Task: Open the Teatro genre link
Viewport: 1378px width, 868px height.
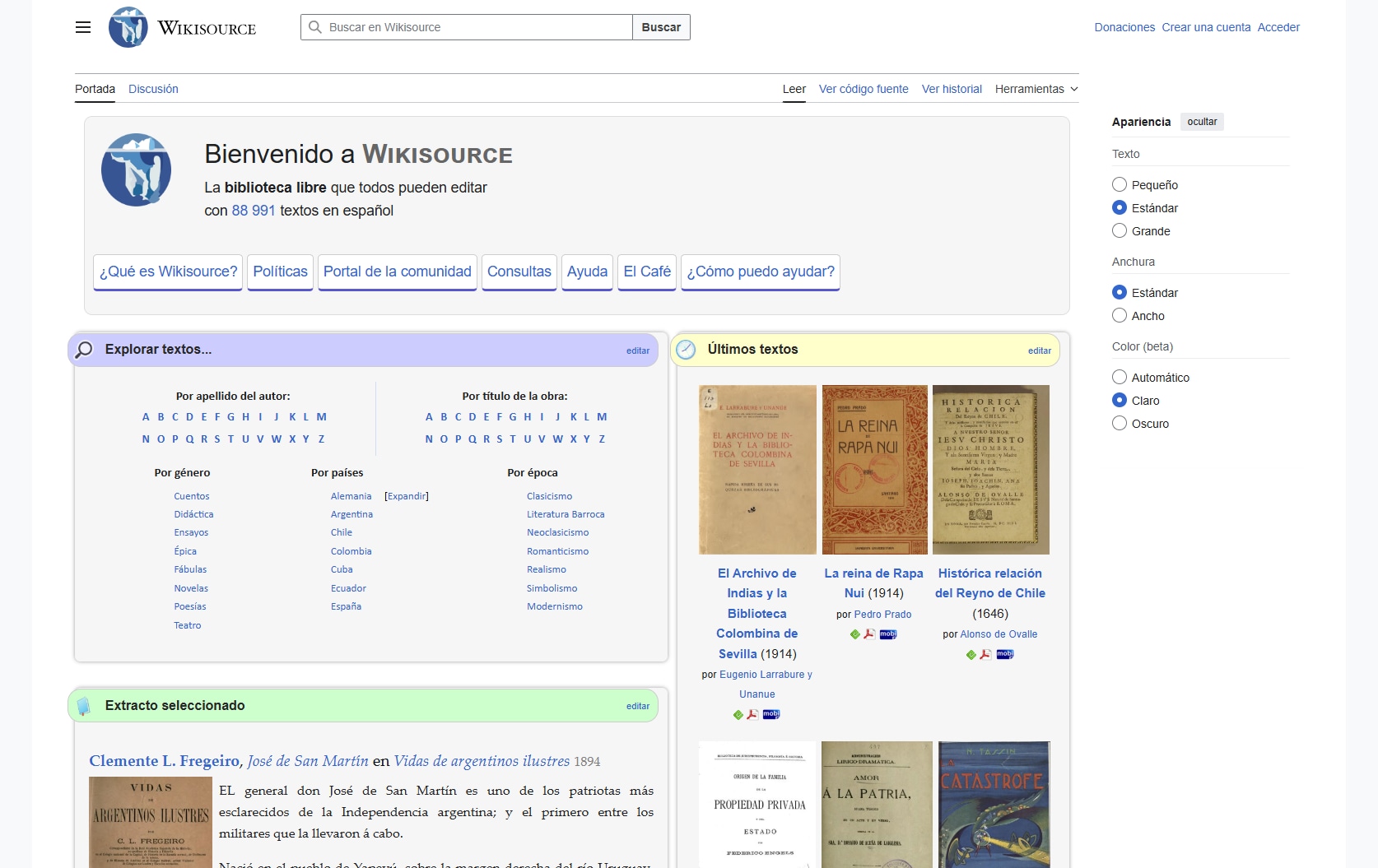Action: (x=188, y=625)
